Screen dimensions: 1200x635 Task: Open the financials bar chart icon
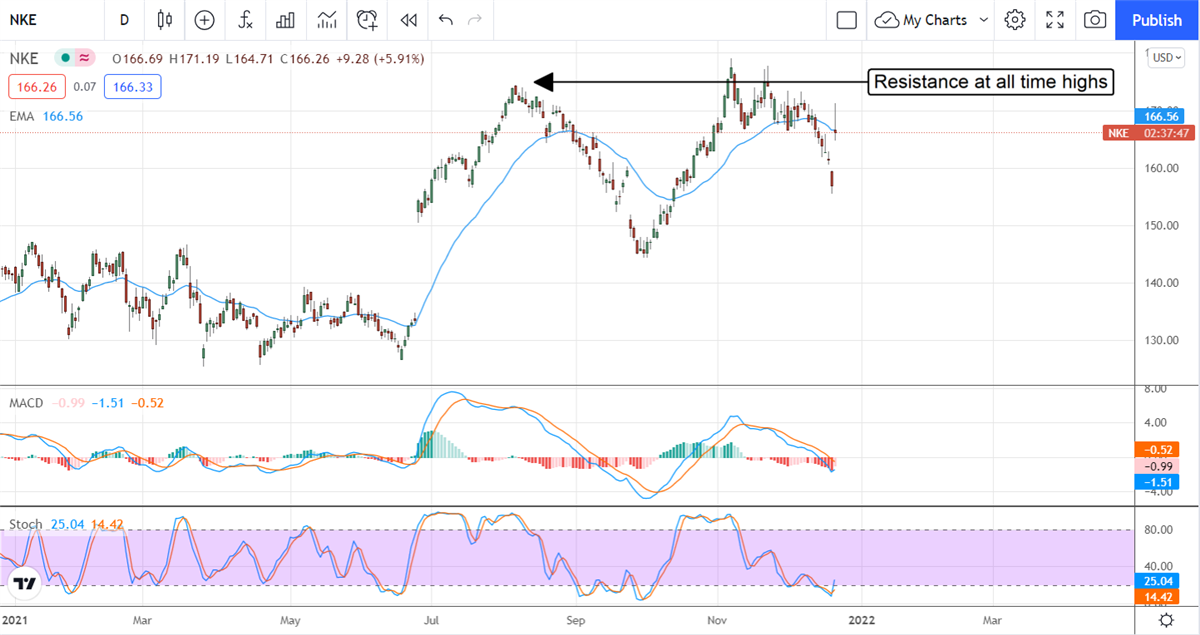(x=285, y=20)
